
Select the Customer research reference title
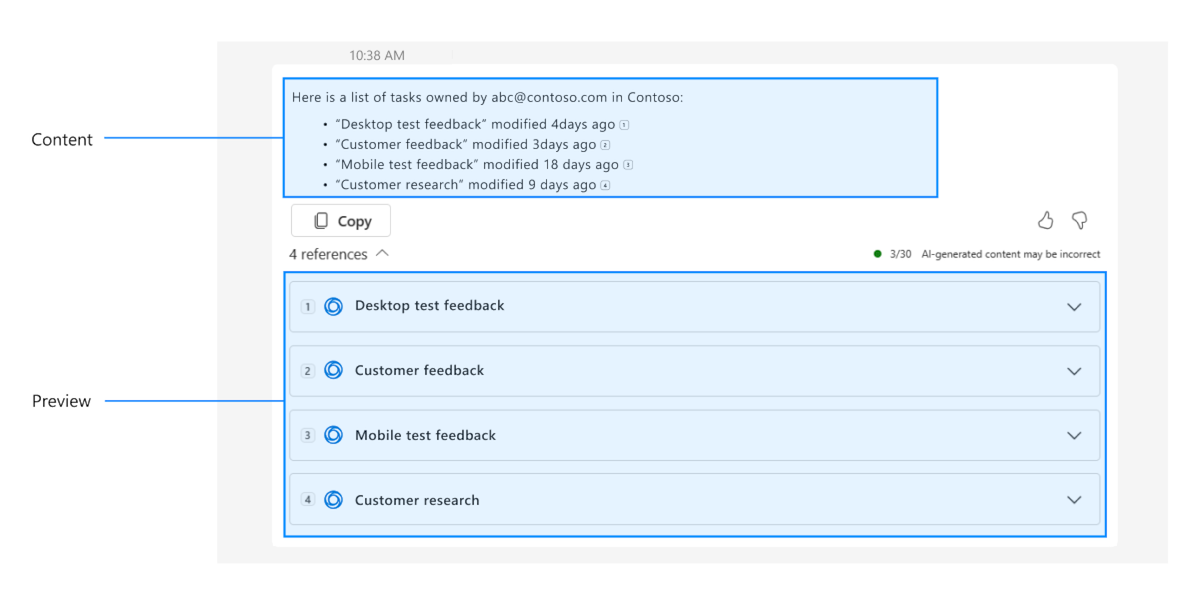[417, 500]
